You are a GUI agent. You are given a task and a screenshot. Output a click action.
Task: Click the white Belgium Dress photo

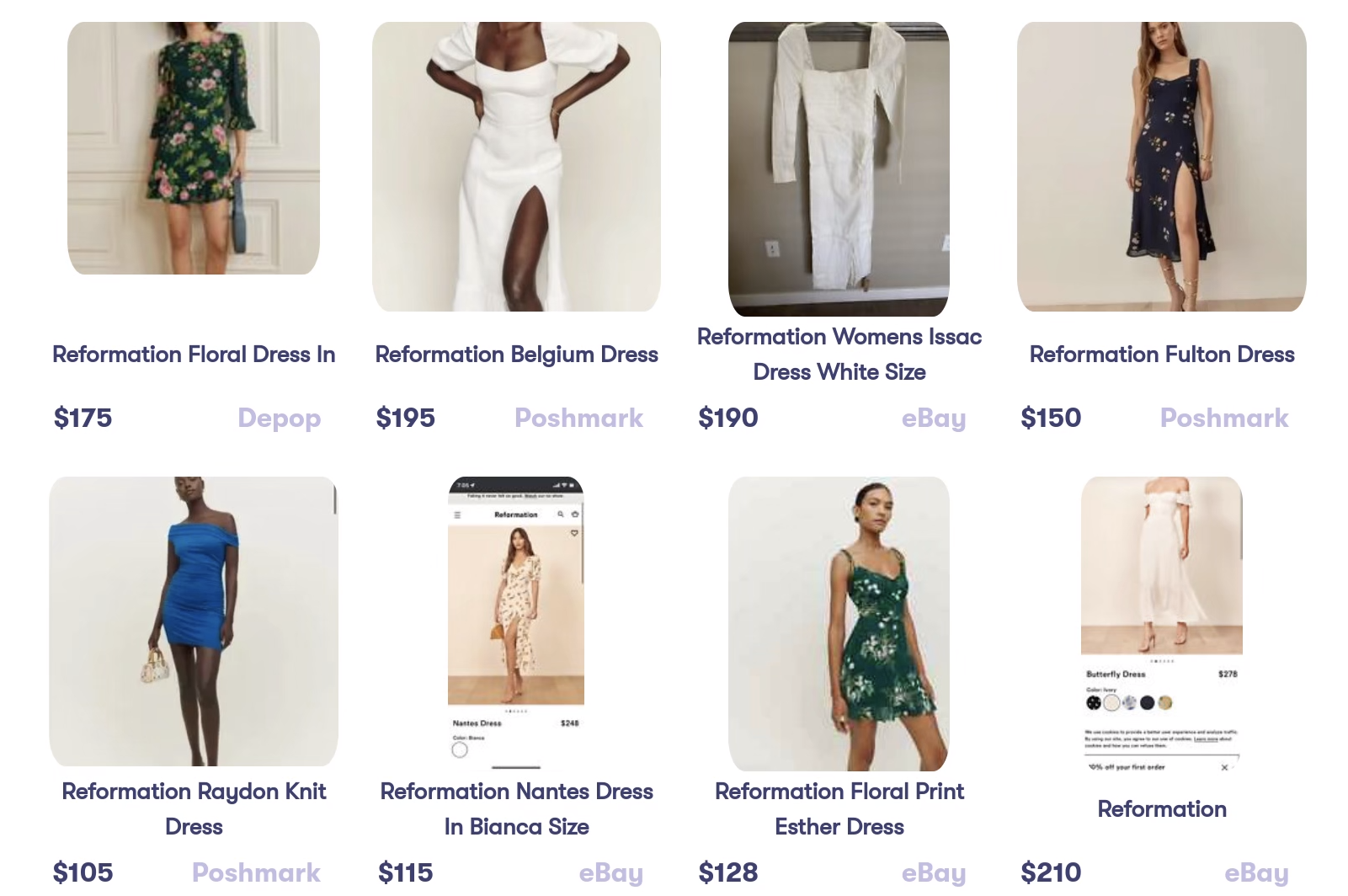tap(516, 164)
